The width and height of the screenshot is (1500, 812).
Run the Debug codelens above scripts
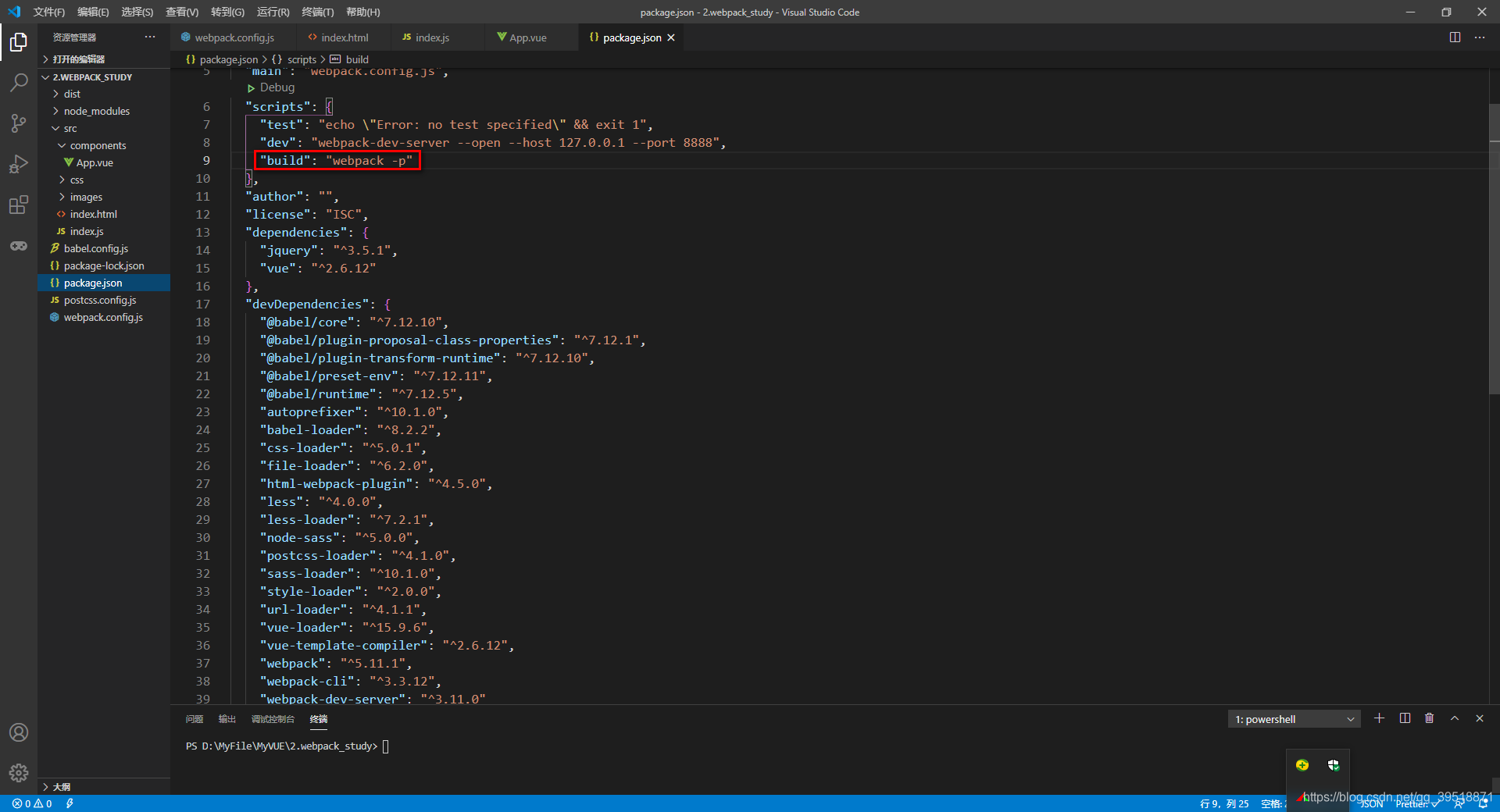coord(271,87)
